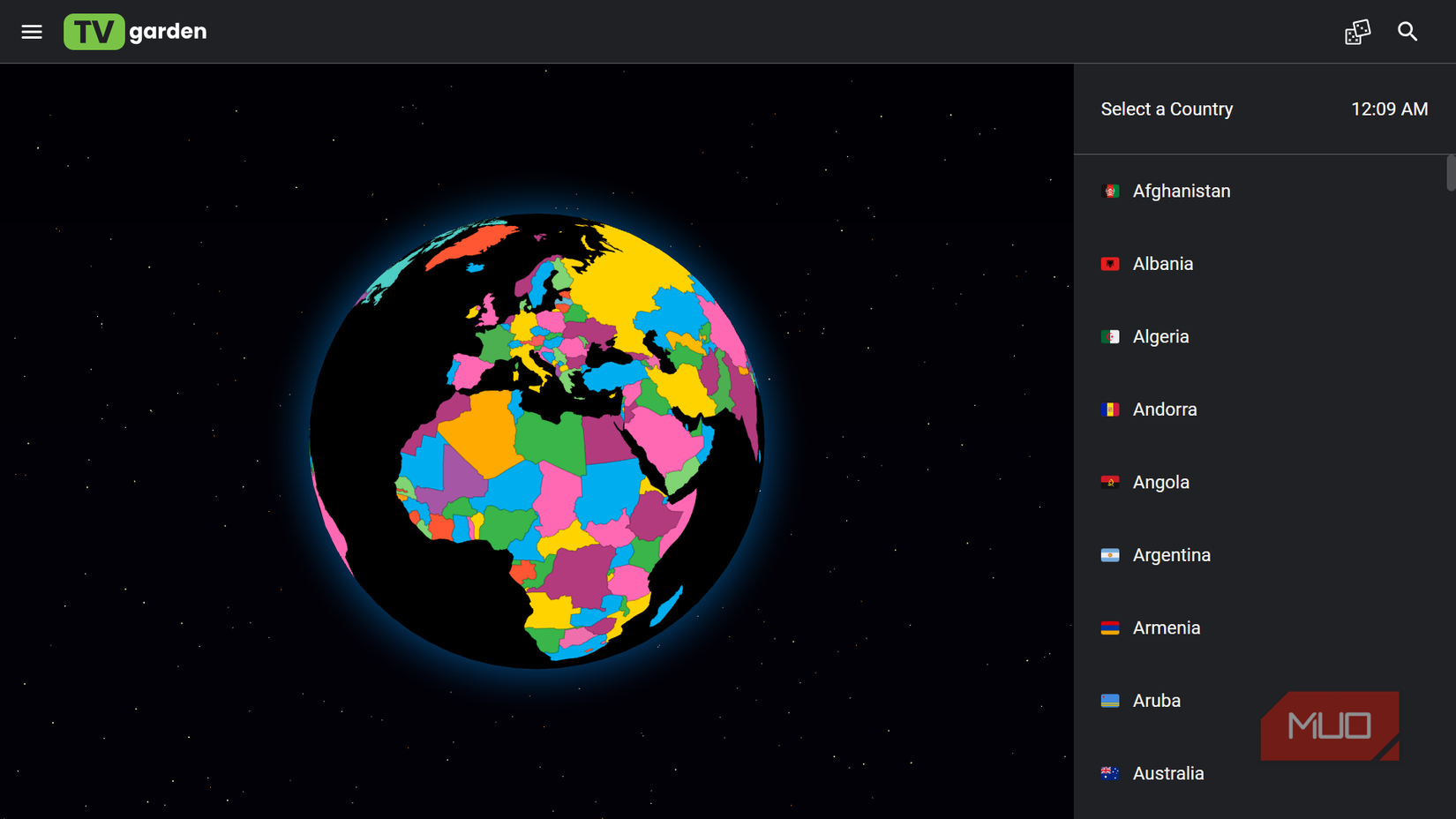Click the Armenia flag icon
Viewport: 1456px width, 819px height.
tap(1111, 627)
